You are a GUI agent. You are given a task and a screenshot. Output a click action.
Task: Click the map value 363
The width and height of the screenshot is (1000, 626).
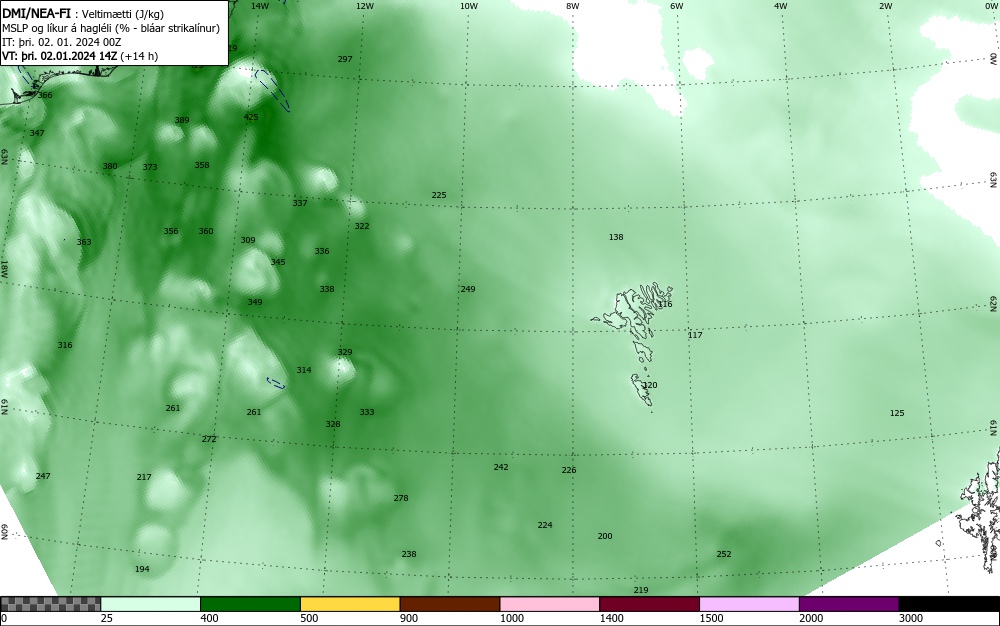84,242
